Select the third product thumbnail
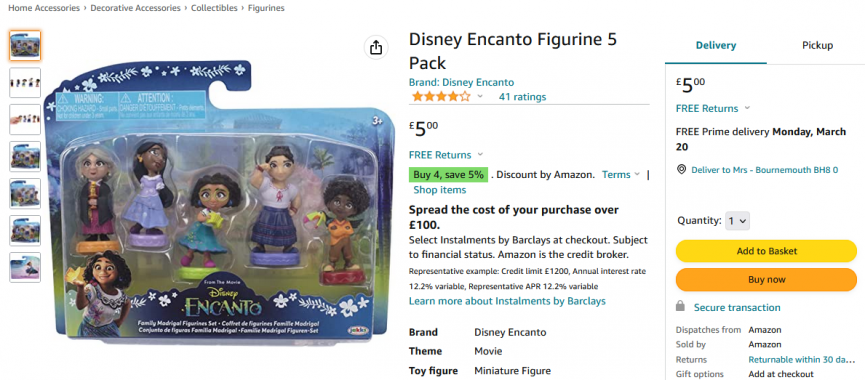The image size is (865, 380). [x=25, y=120]
